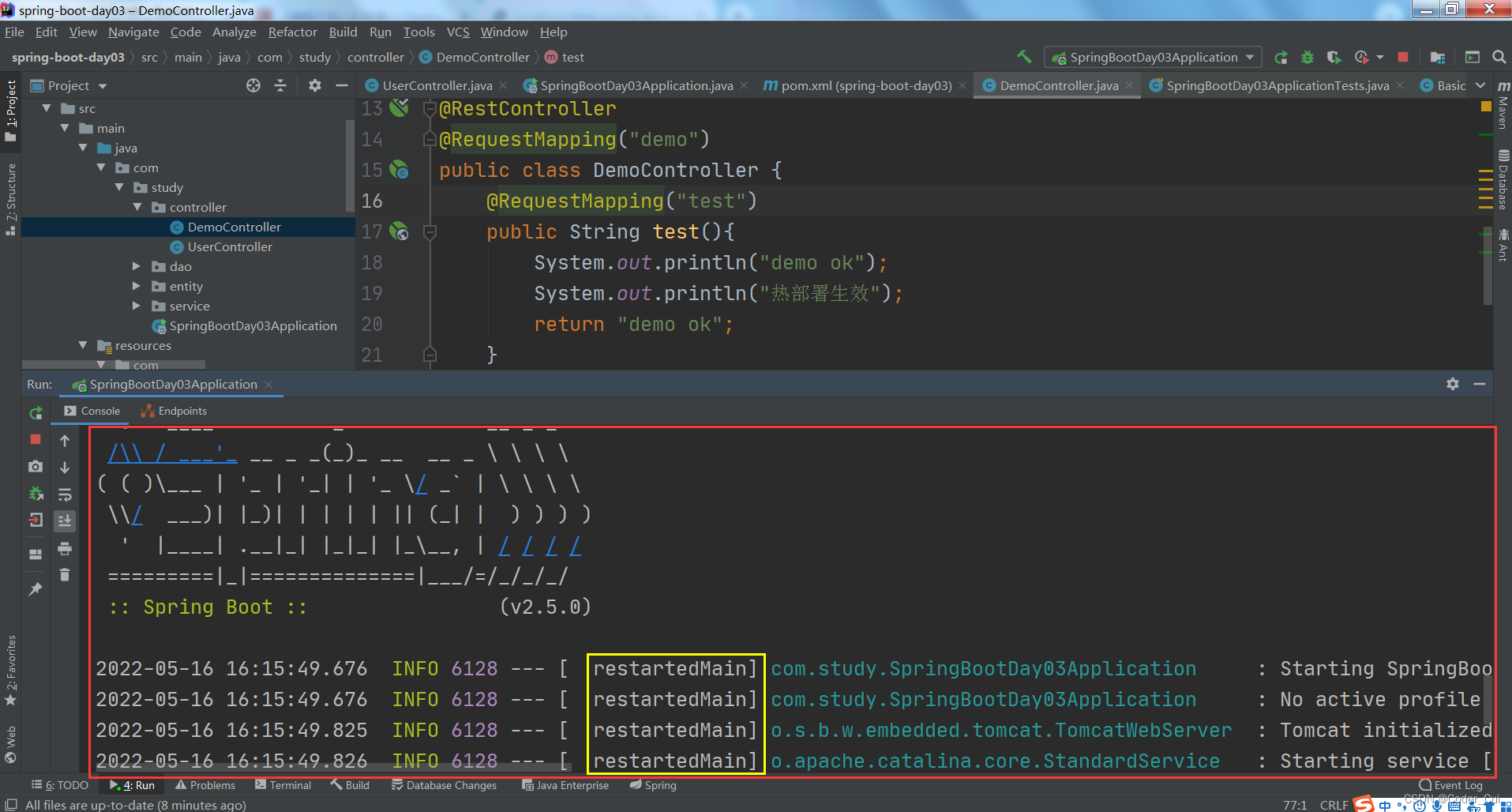
Task: Close the DemoController.java tab
Action: [1129, 85]
